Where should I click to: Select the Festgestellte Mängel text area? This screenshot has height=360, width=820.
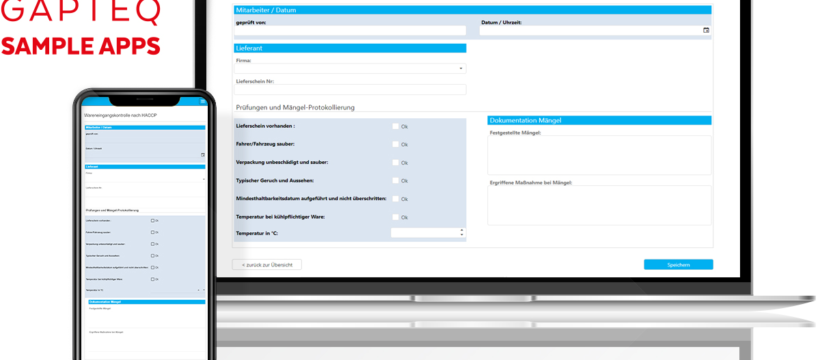coord(599,155)
